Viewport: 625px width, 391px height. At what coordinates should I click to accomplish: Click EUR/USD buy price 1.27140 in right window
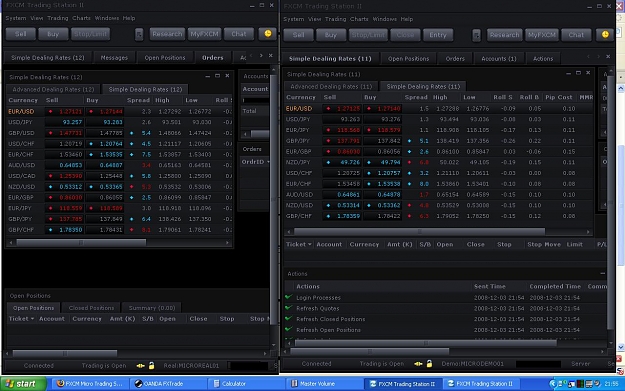pyautogui.click(x=382, y=108)
